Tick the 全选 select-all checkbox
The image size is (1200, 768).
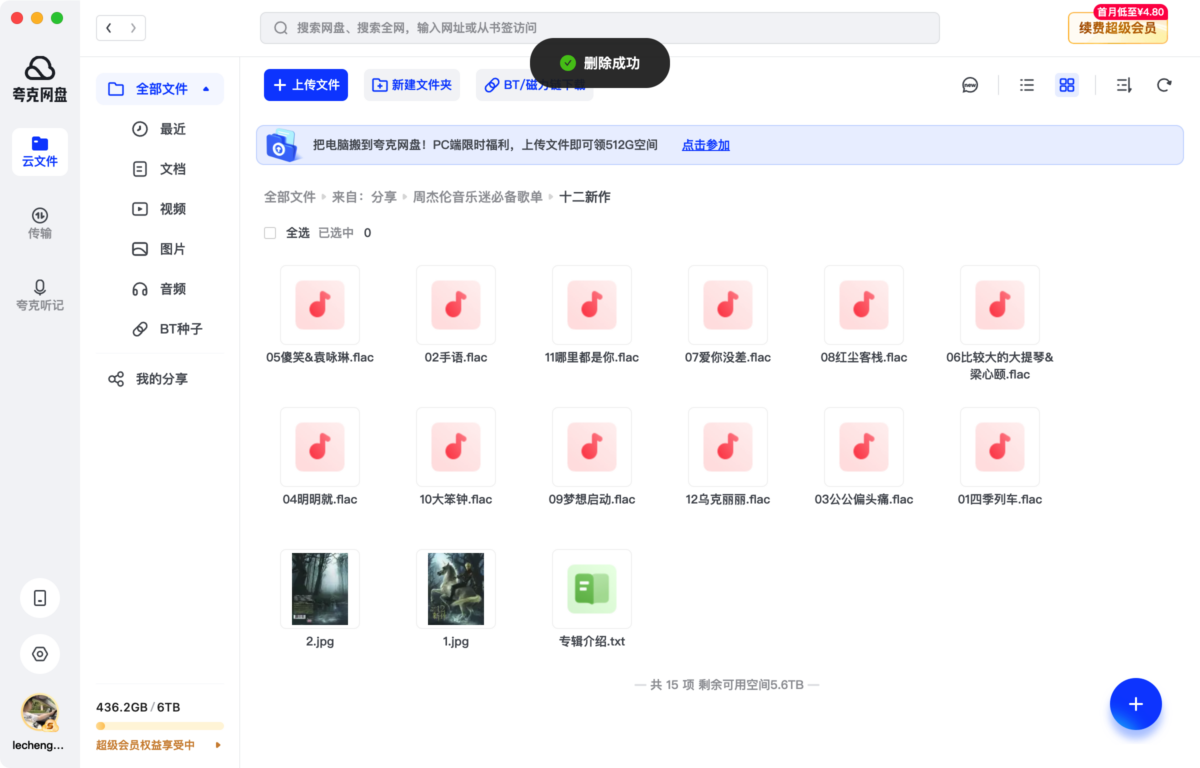click(x=270, y=233)
